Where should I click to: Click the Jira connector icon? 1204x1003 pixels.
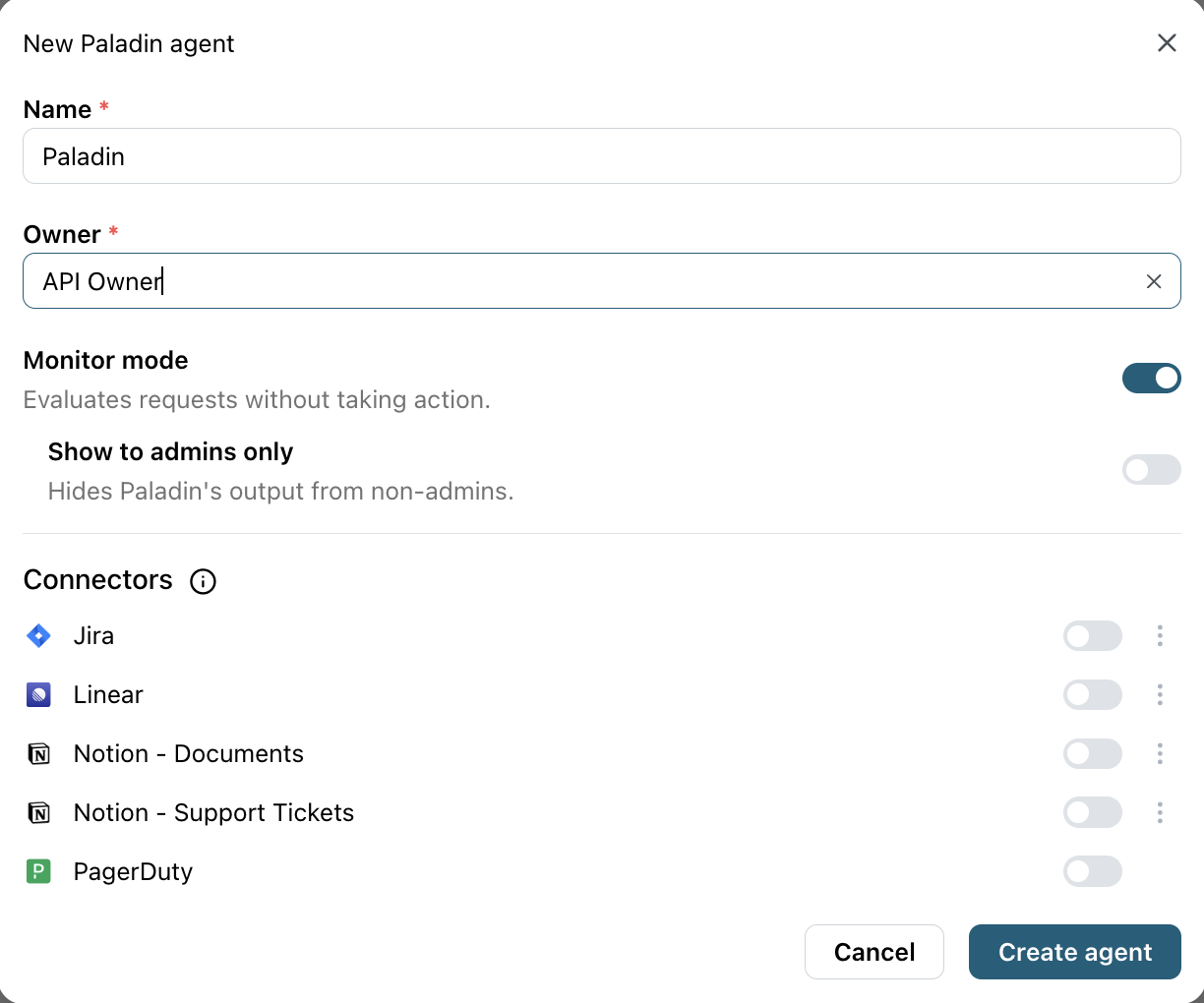click(38, 636)
